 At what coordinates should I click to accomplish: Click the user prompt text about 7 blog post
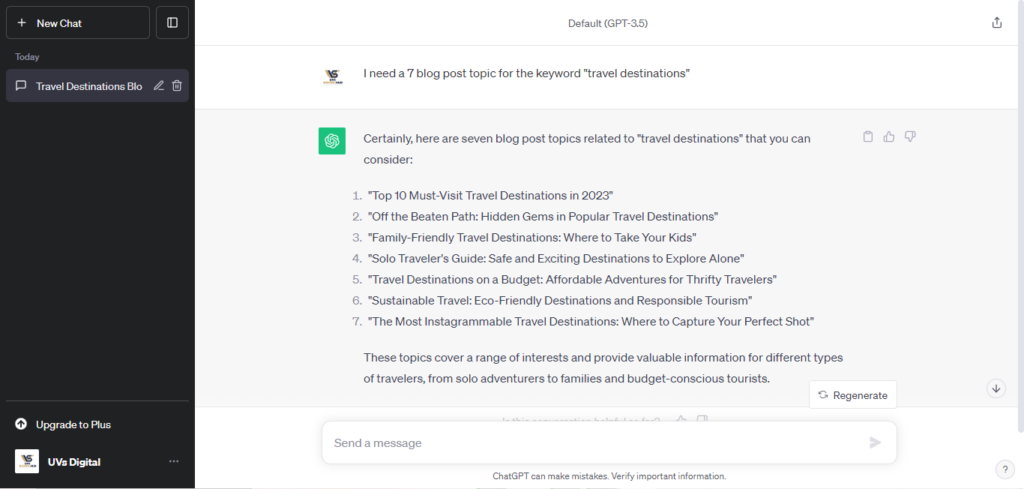[x=526, y=74]
